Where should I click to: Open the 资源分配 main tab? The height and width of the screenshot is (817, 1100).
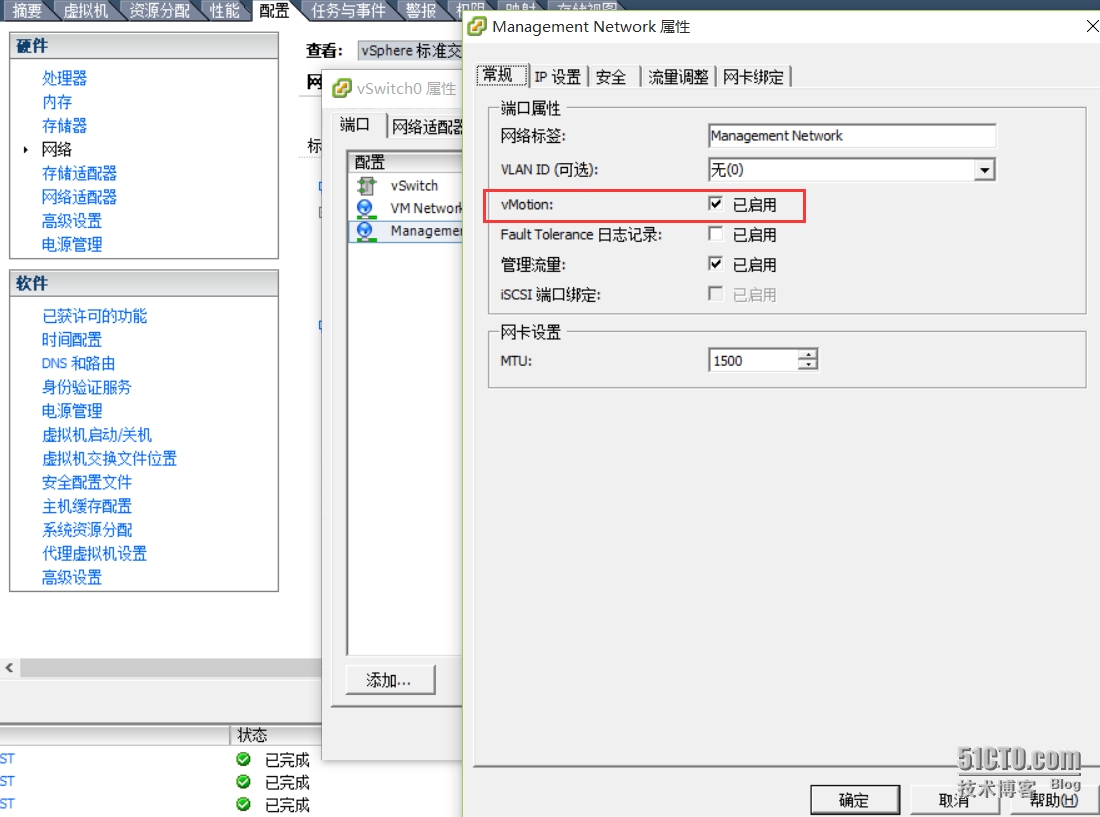(159, 11)
